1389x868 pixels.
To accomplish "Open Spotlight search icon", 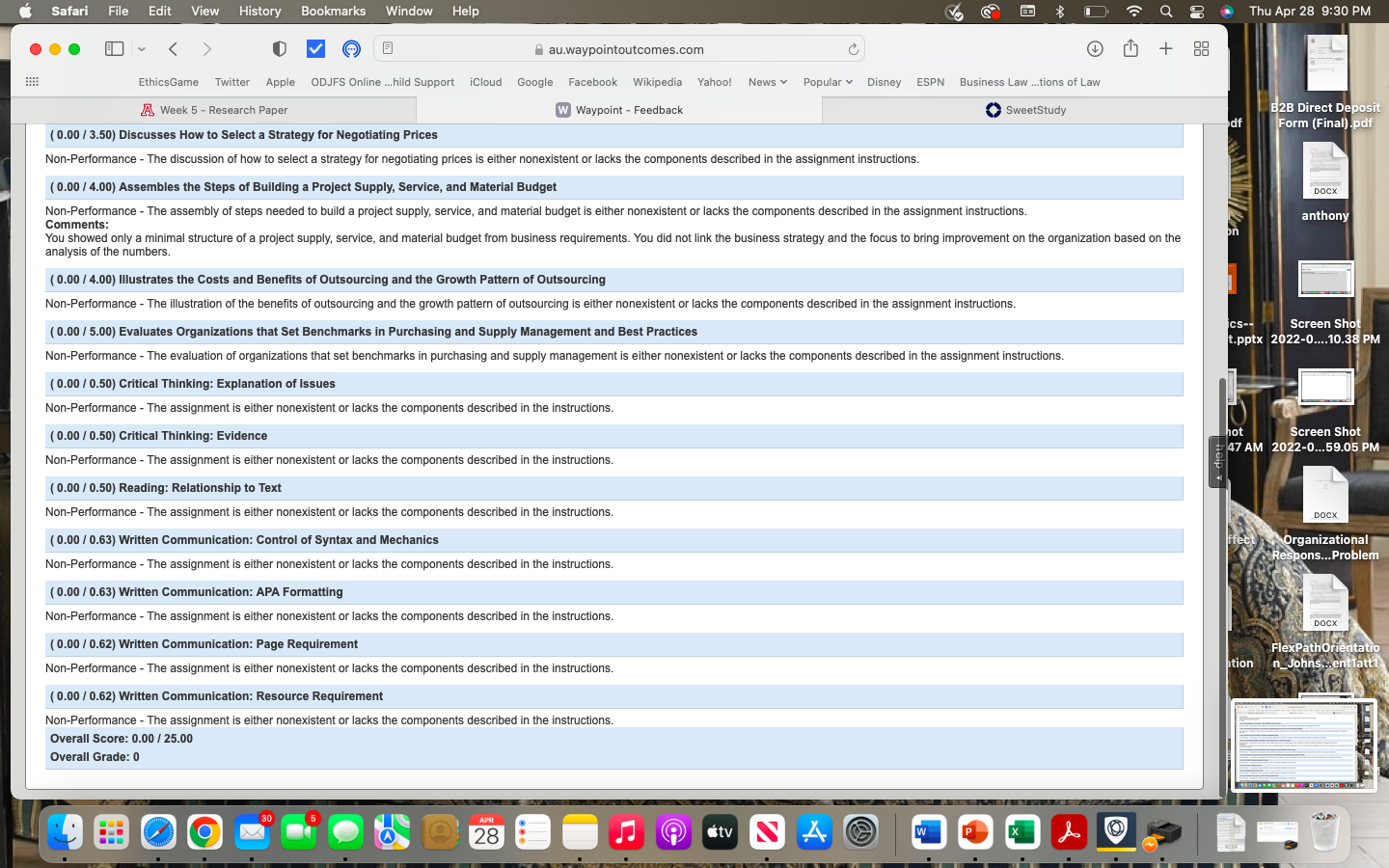I will (1166, 11).
